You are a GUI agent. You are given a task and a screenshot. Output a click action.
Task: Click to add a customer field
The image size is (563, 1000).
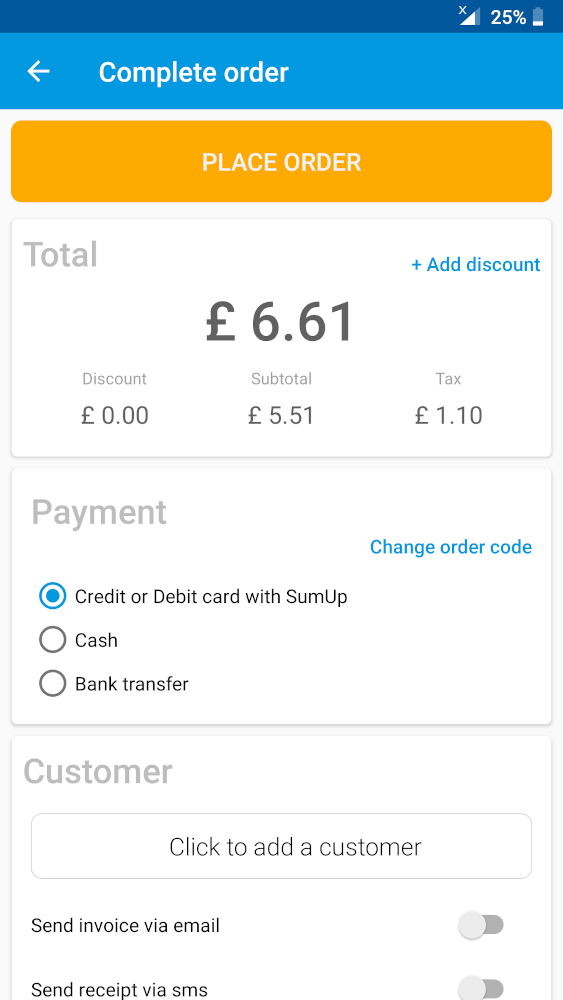pyautogui.click(x=281, y=846)
